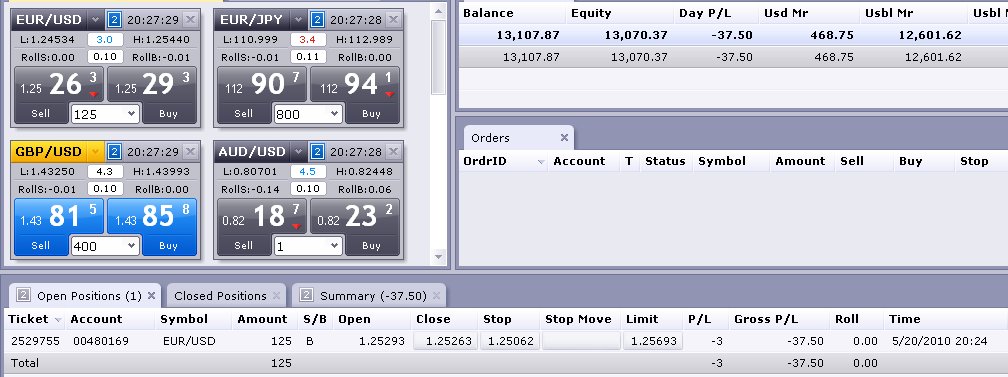Viewport: 1008px width, 377px height.
Task: Click the GBP/USD spread value 4.3
Action: [x=105, y=172]
